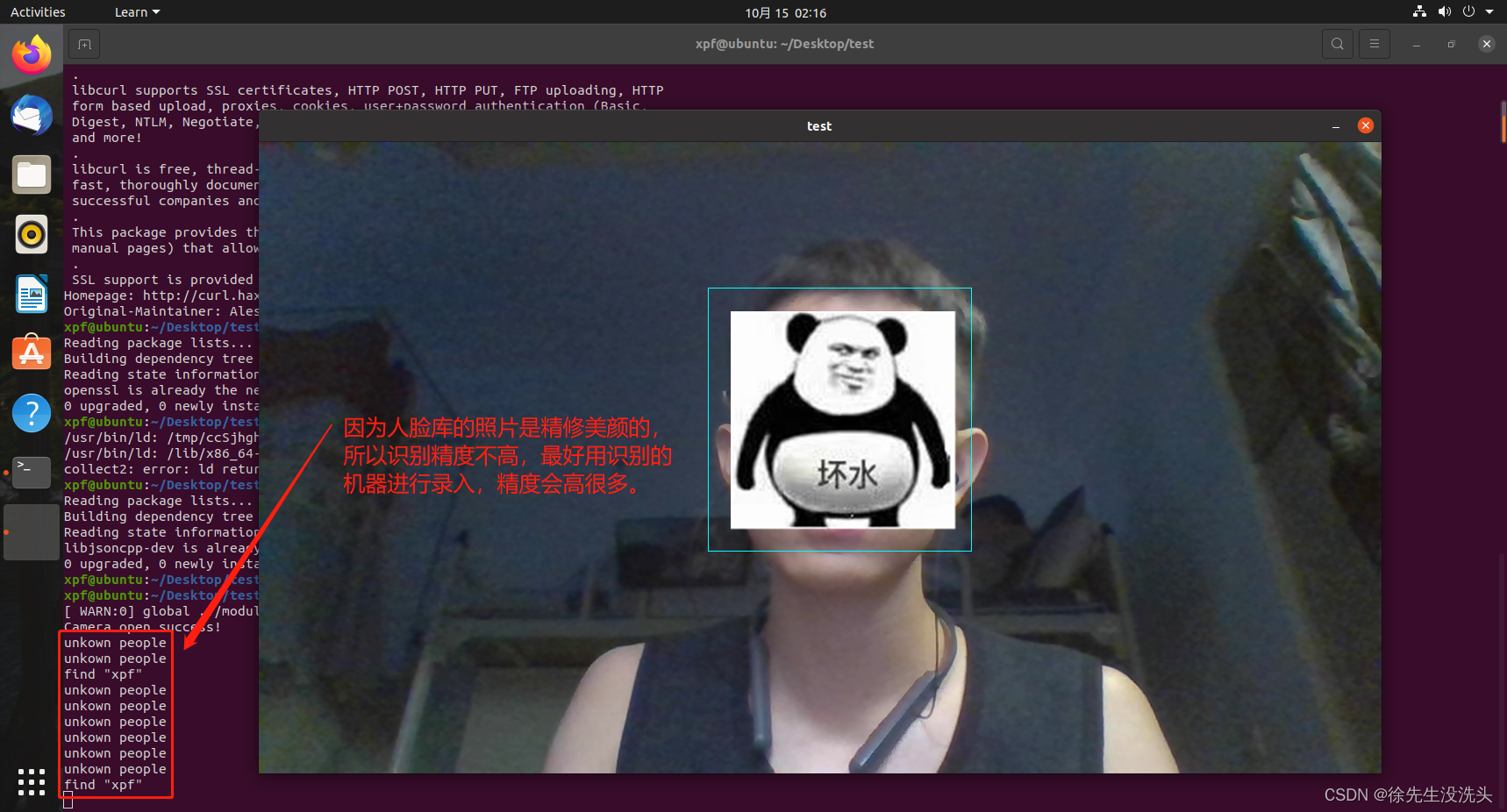Open the Help icon in the dock
1507x812 pixels.
point(32,412)
